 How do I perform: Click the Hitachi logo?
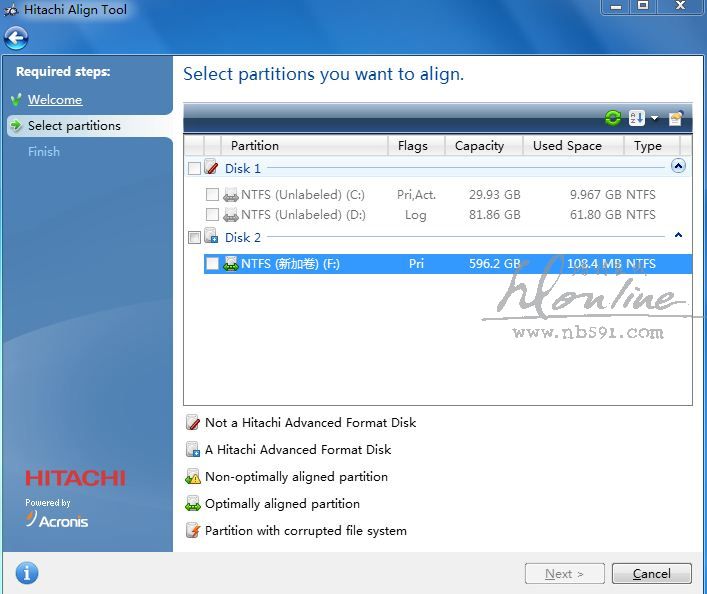pyautogui.click(x=75, y=478)
